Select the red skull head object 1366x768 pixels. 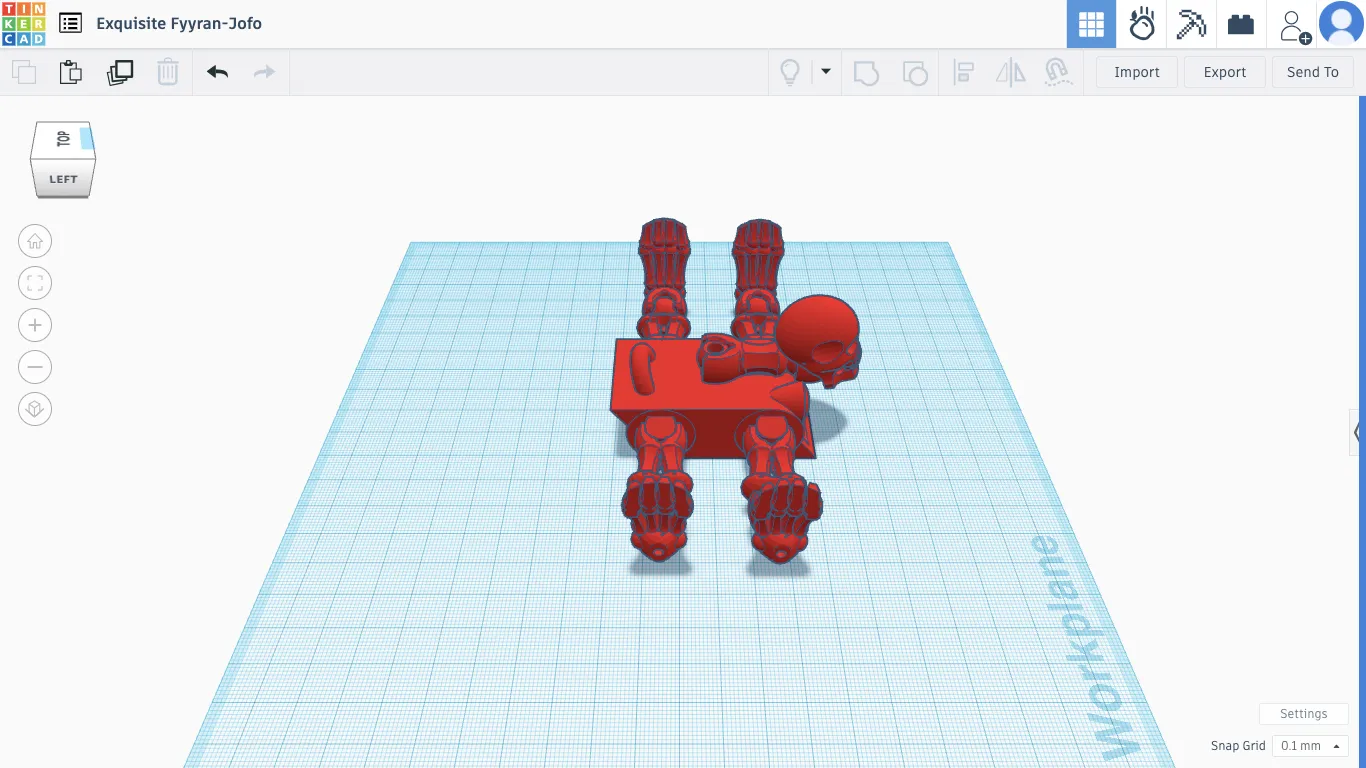point(819,340)
